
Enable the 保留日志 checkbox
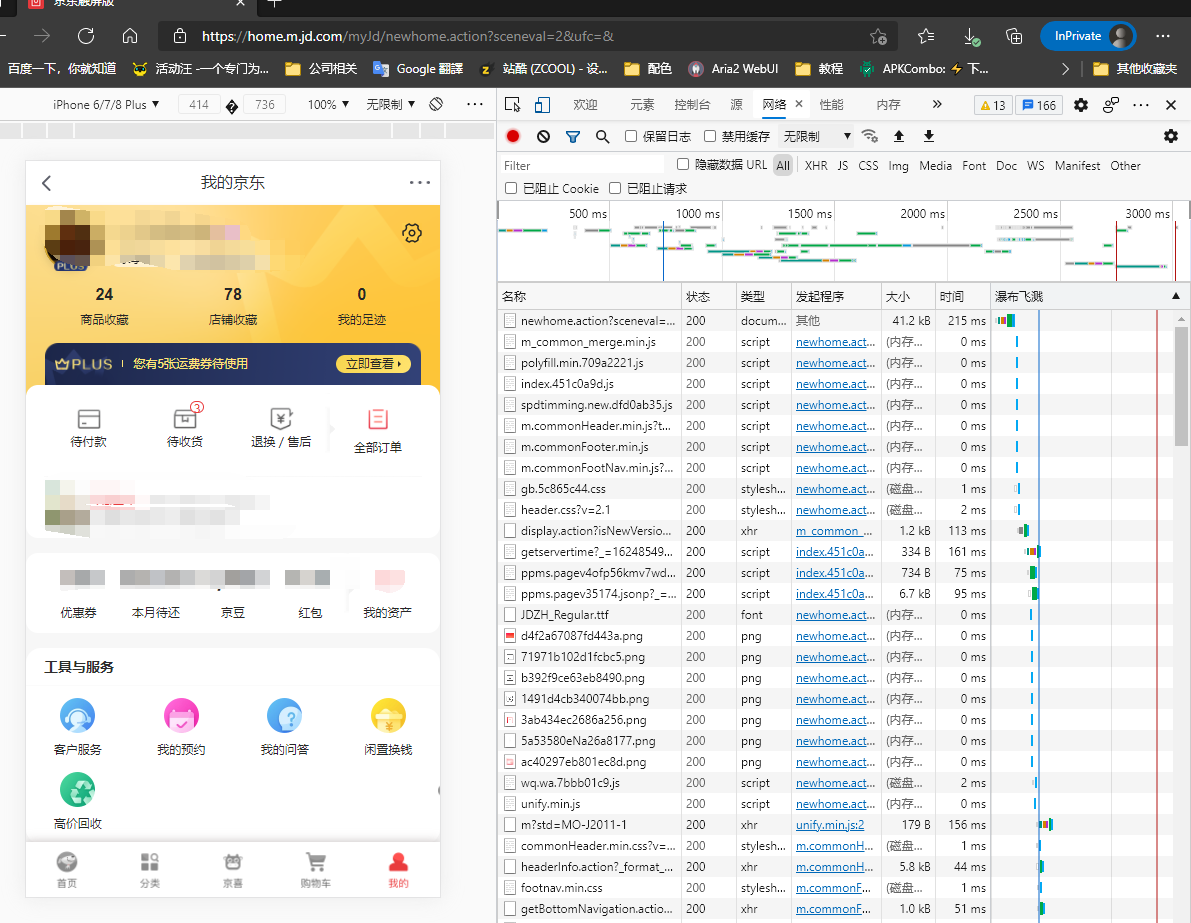(x=630, y=136)
